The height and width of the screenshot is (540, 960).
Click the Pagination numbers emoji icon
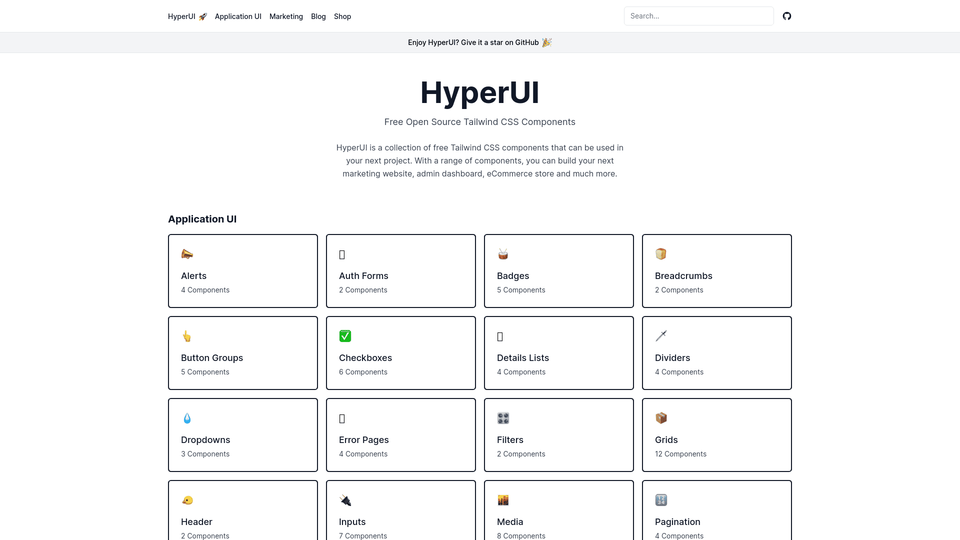[661, 500]
